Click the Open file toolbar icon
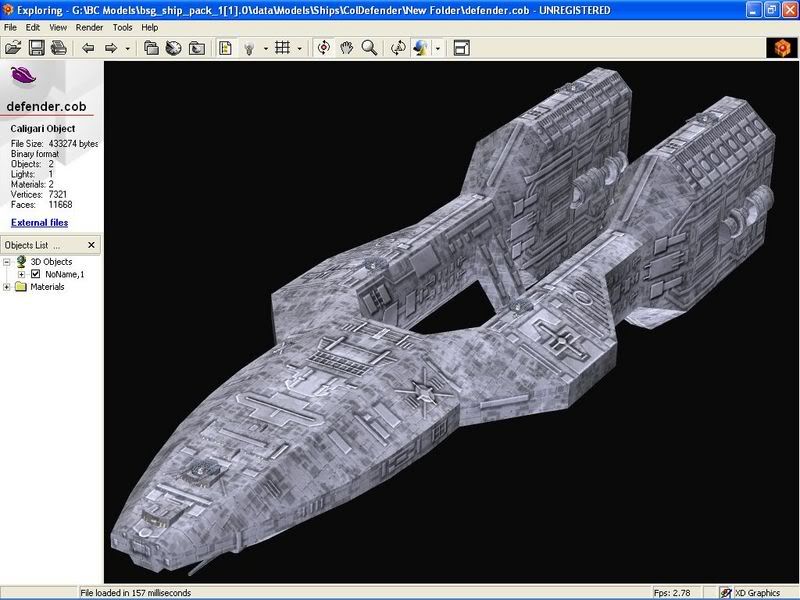The width and height of the screenshot is (800, 600). click(x=13, y=48)
